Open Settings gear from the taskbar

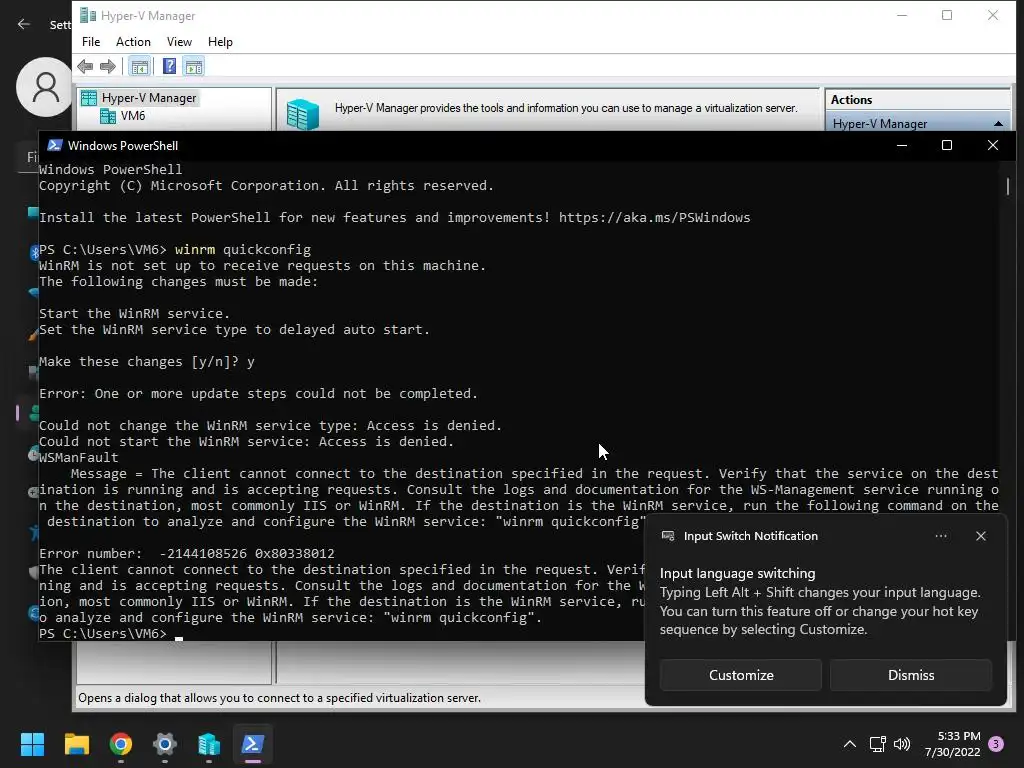click(x=165, y=744)
